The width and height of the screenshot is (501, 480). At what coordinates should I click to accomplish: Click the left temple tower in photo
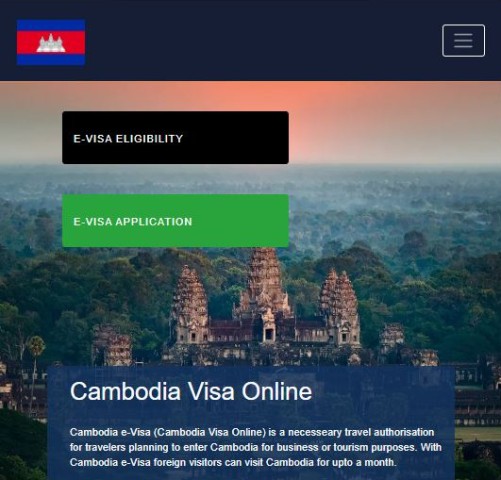(x=189, y=303)
